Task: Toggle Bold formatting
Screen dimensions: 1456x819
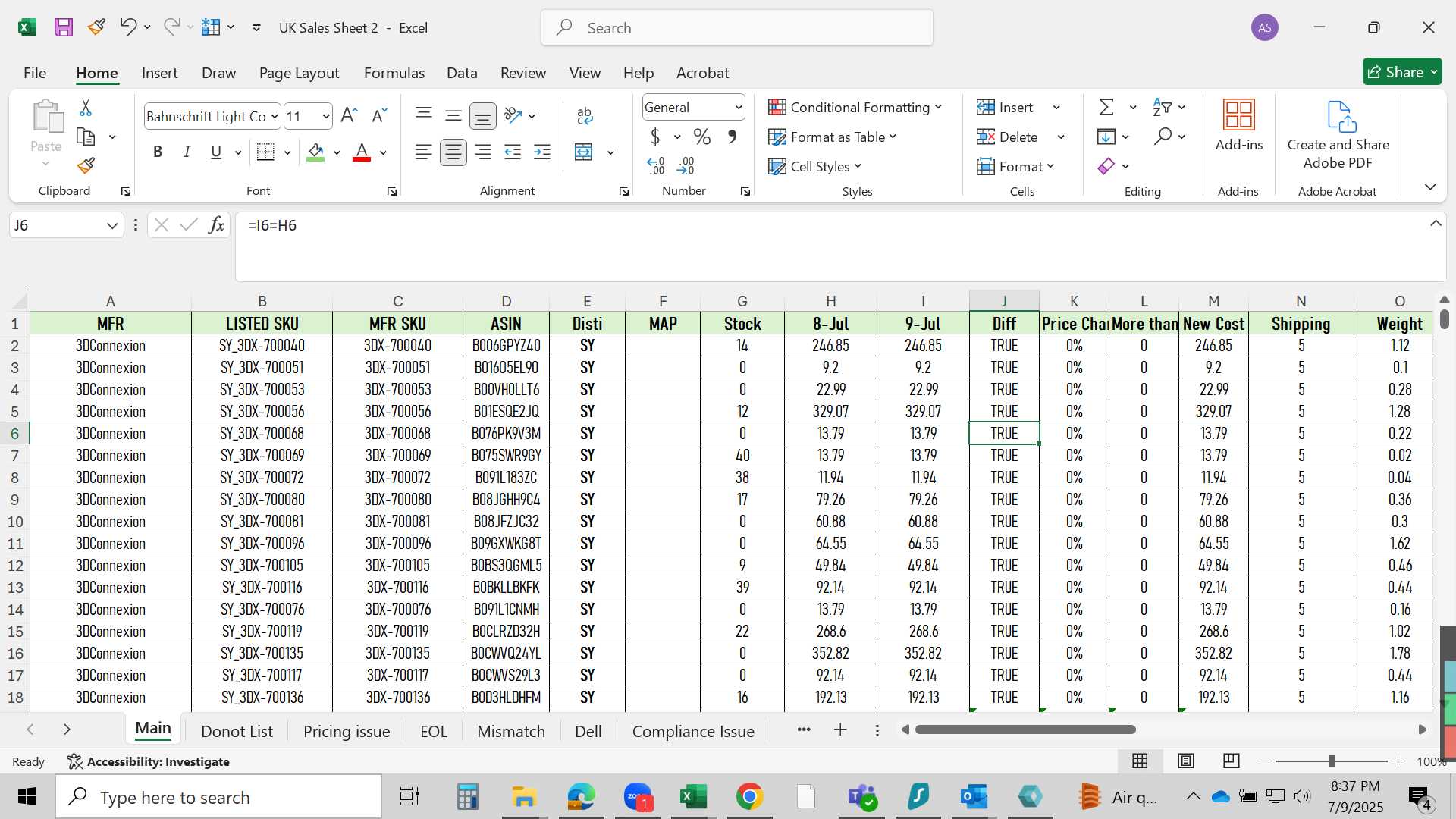Action: point(158,152)
